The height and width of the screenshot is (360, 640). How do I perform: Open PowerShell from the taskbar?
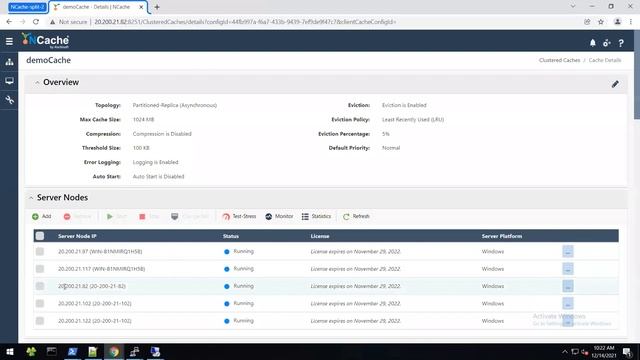pos(72,351)
